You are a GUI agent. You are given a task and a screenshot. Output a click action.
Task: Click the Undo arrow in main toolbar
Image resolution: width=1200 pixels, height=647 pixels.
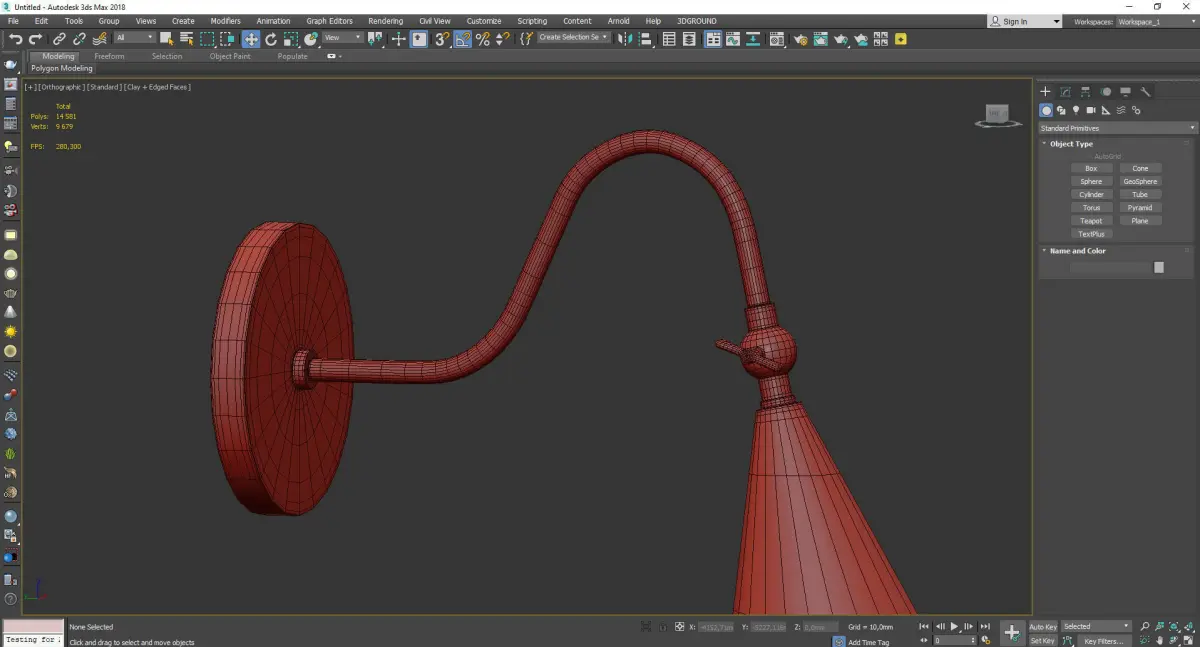15,39
